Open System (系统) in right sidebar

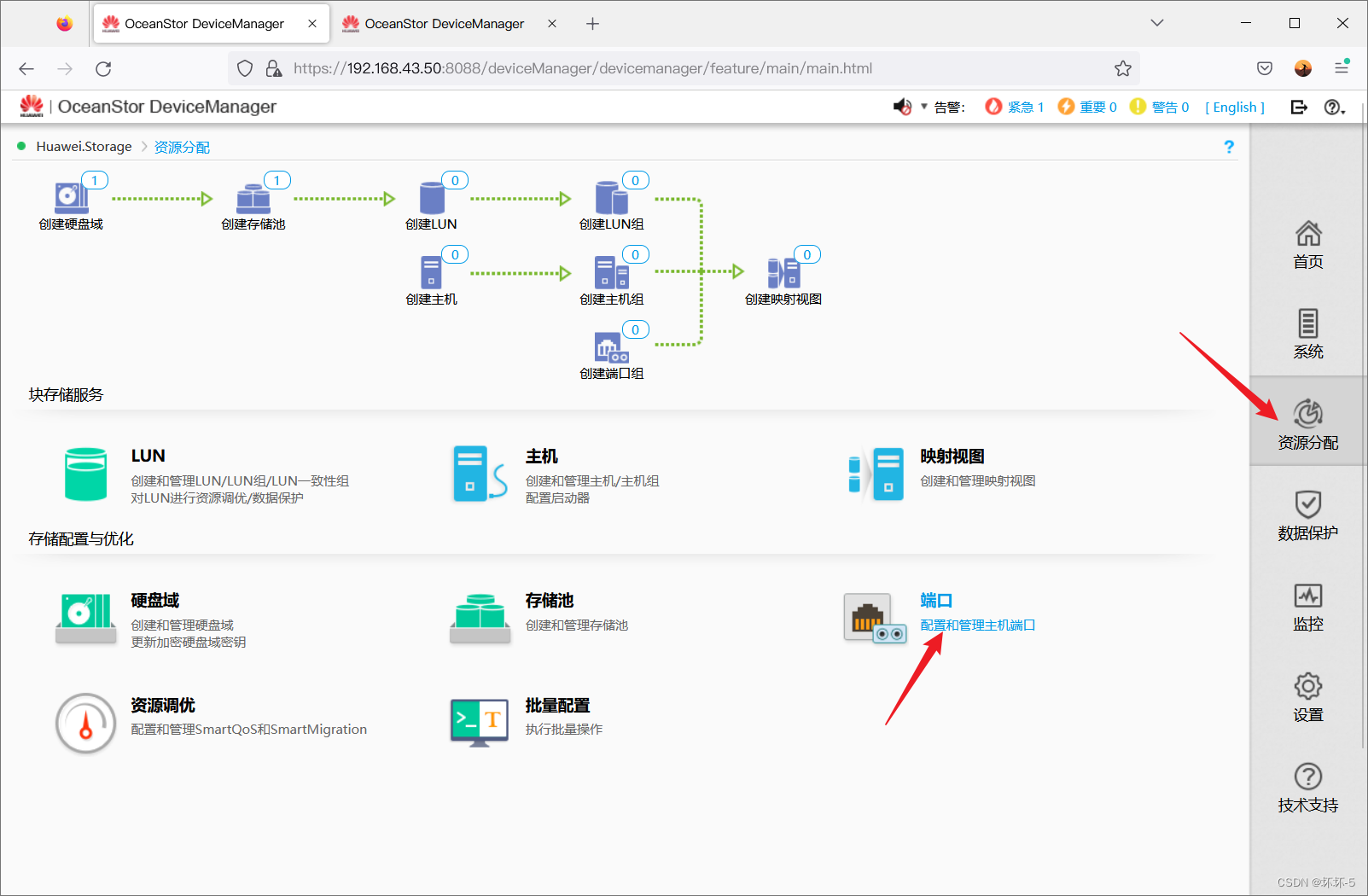coord(1308,335)
